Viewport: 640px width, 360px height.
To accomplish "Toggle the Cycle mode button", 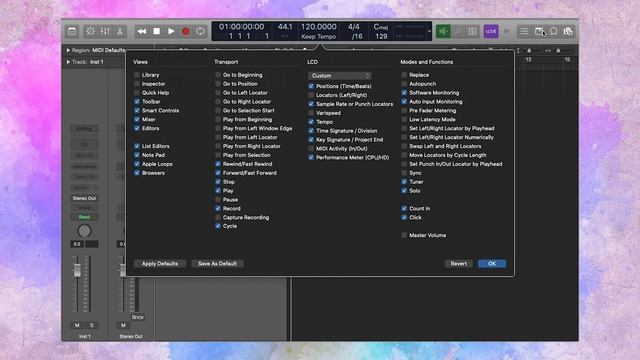I will coord(200,31).
